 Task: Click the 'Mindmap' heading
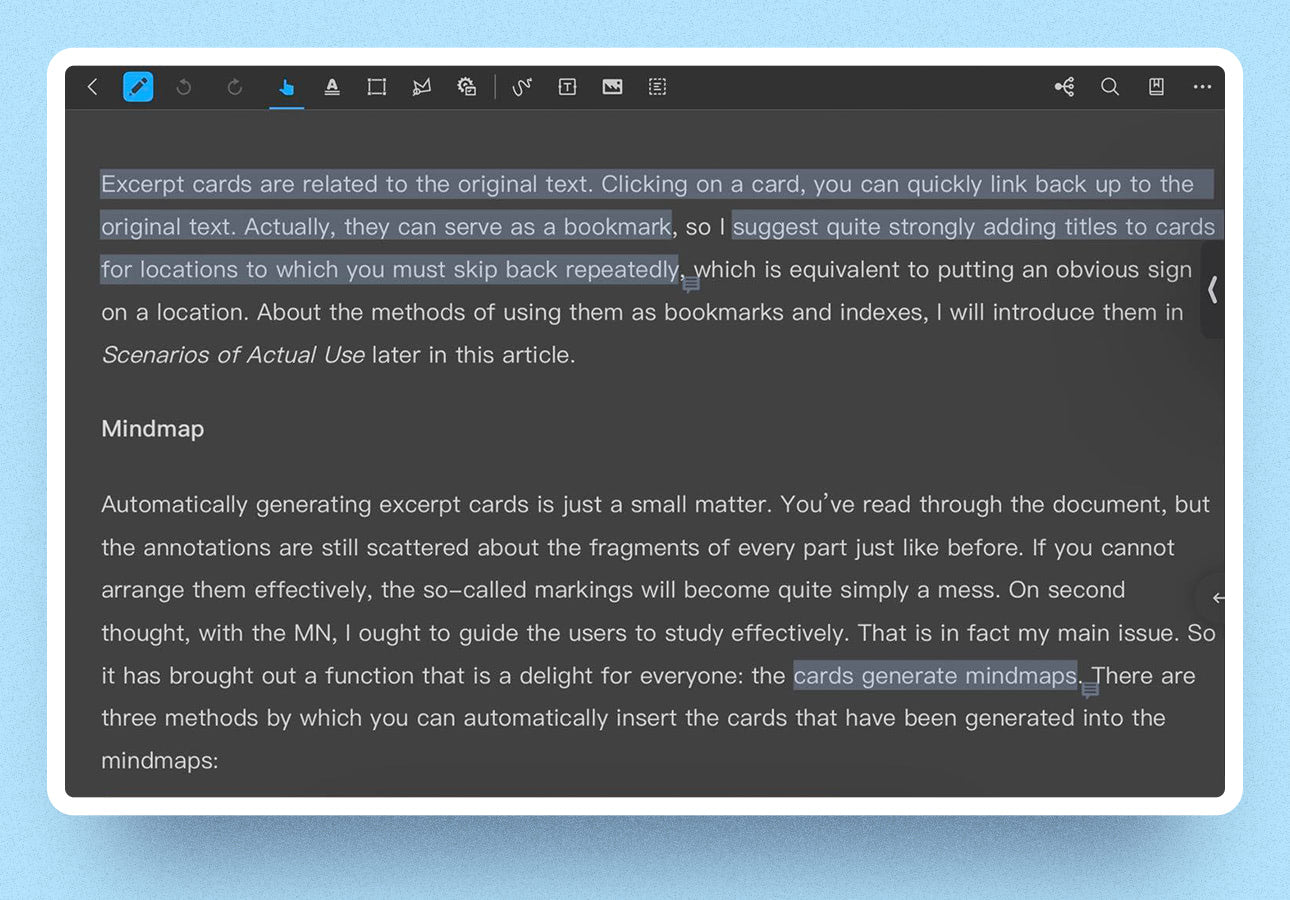pyautogui.click(x=153, y=429)
